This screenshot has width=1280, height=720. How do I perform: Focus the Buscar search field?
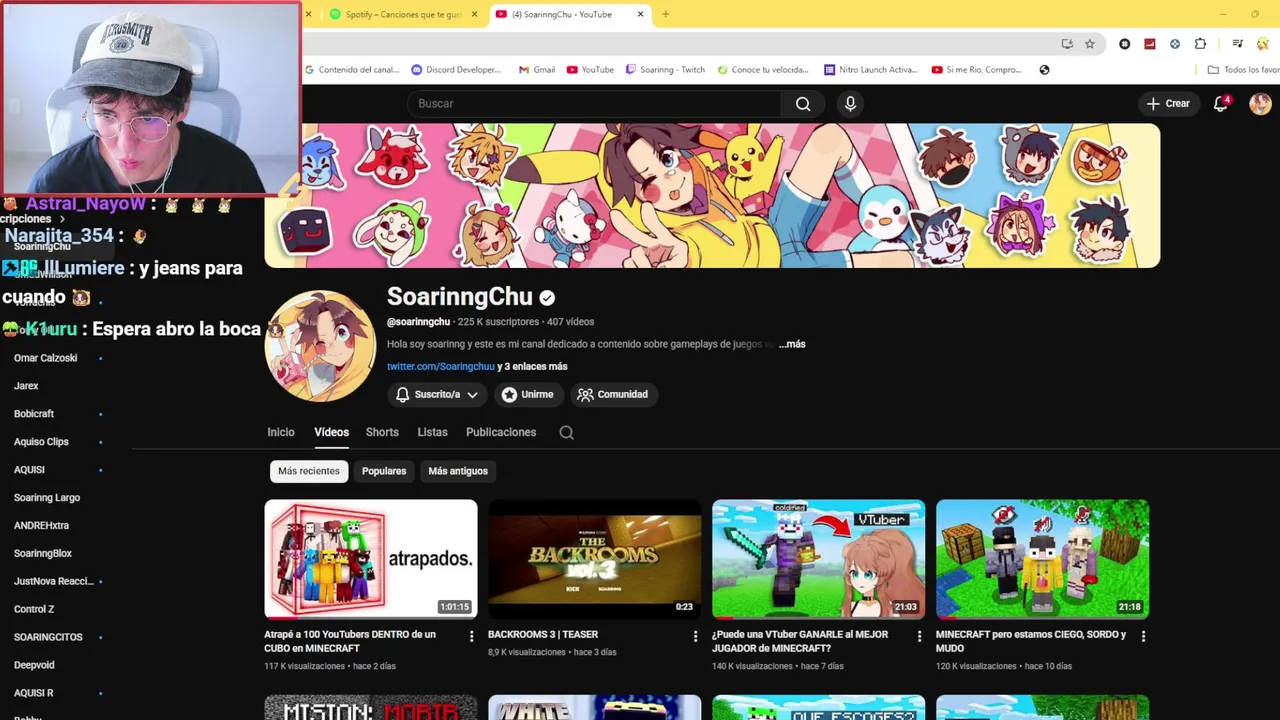(594, 104)
